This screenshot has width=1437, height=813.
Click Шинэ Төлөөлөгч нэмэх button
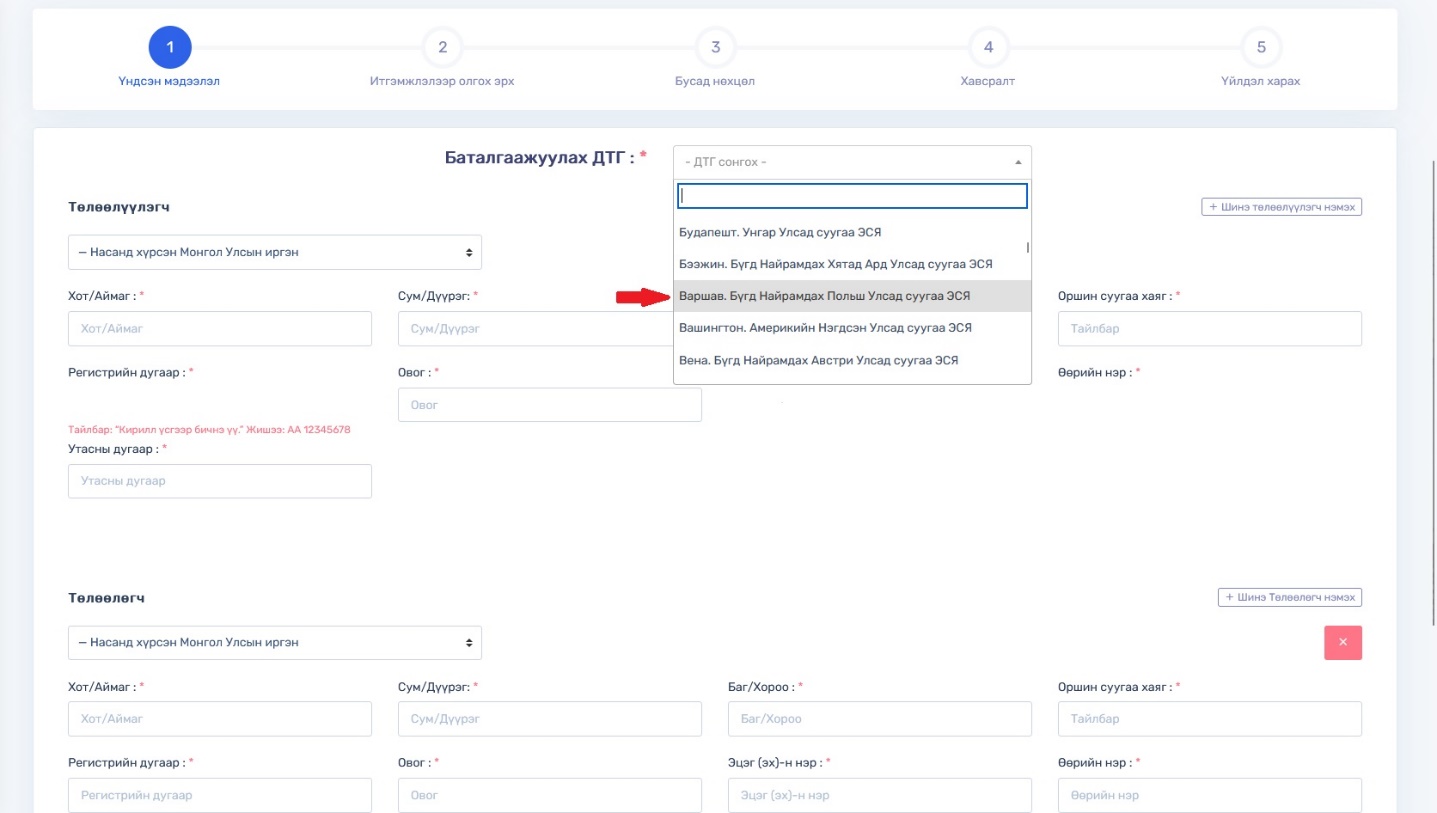pos(1289,597)
